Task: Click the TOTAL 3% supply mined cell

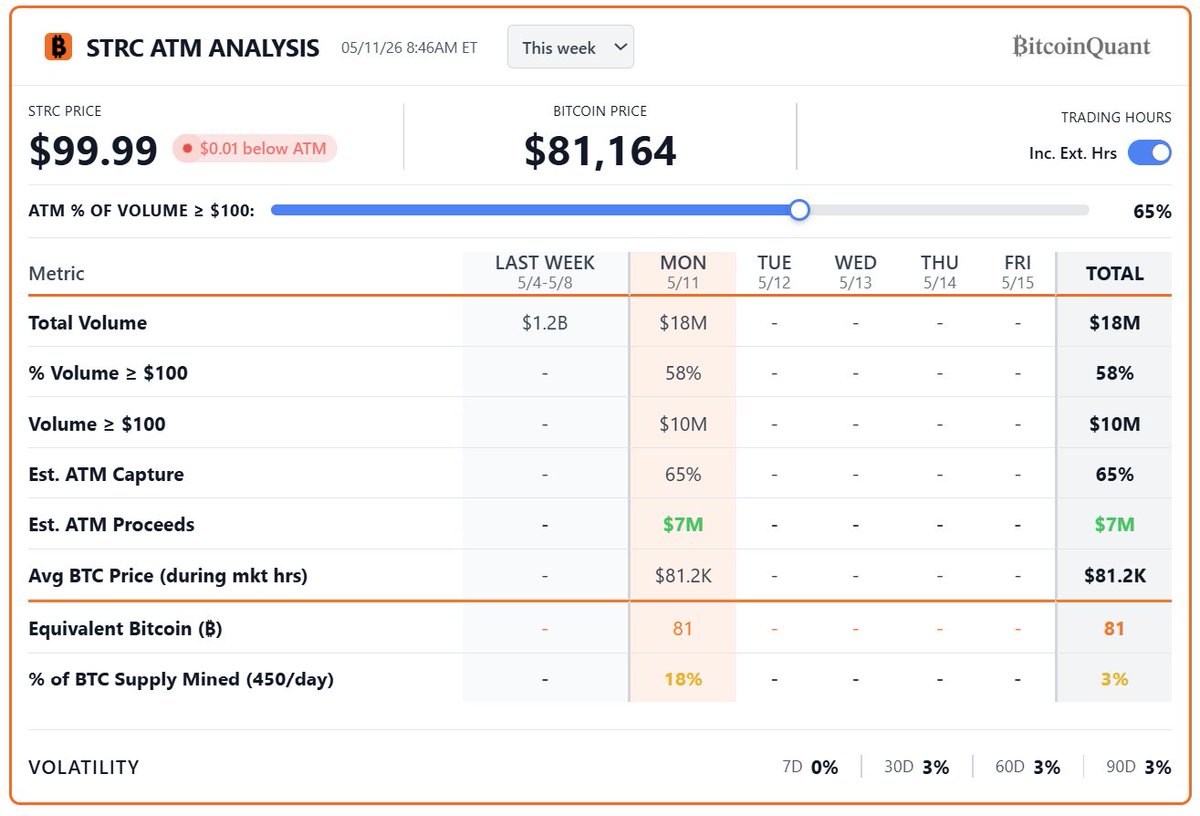Action: click(1114, 679)
